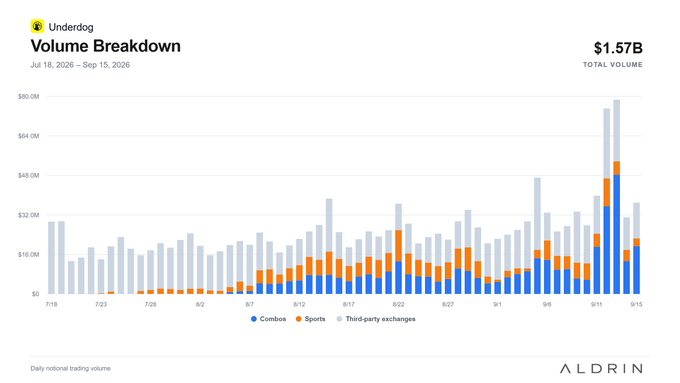Click the '7/18' x-axis date label
The width and height of the screenshot is (680, 383).
pos(51,304)
